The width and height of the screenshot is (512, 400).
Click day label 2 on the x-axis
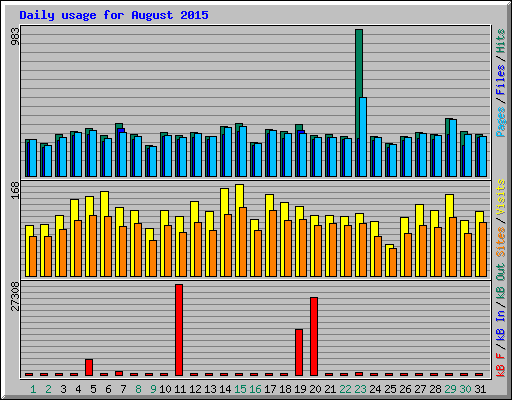[48, 389]
